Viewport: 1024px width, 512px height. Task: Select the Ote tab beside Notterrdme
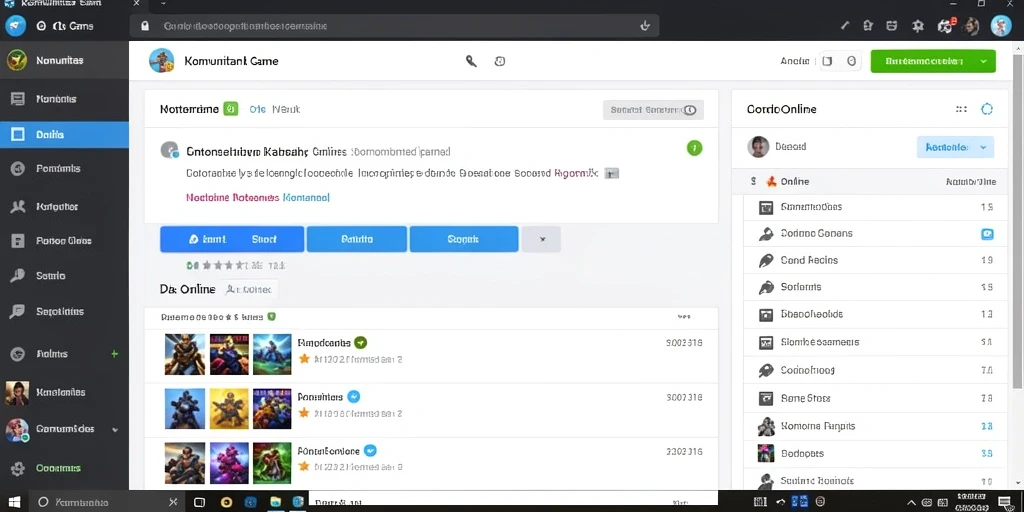click(x=257, y=109)
